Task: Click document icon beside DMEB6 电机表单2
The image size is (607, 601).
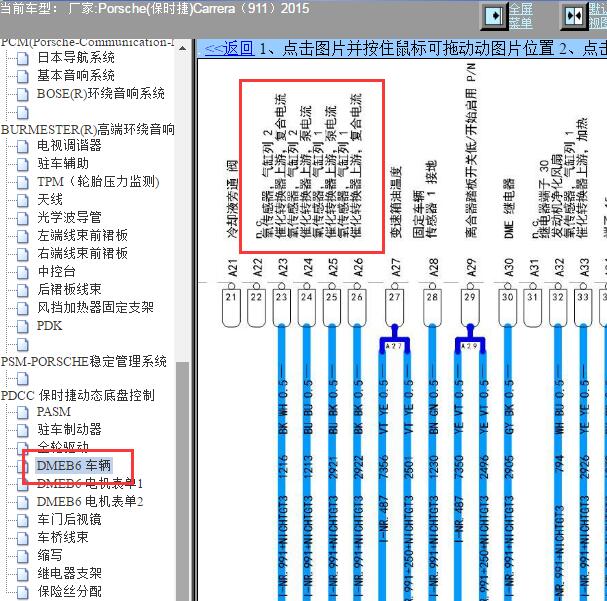Action: point(22,502)
